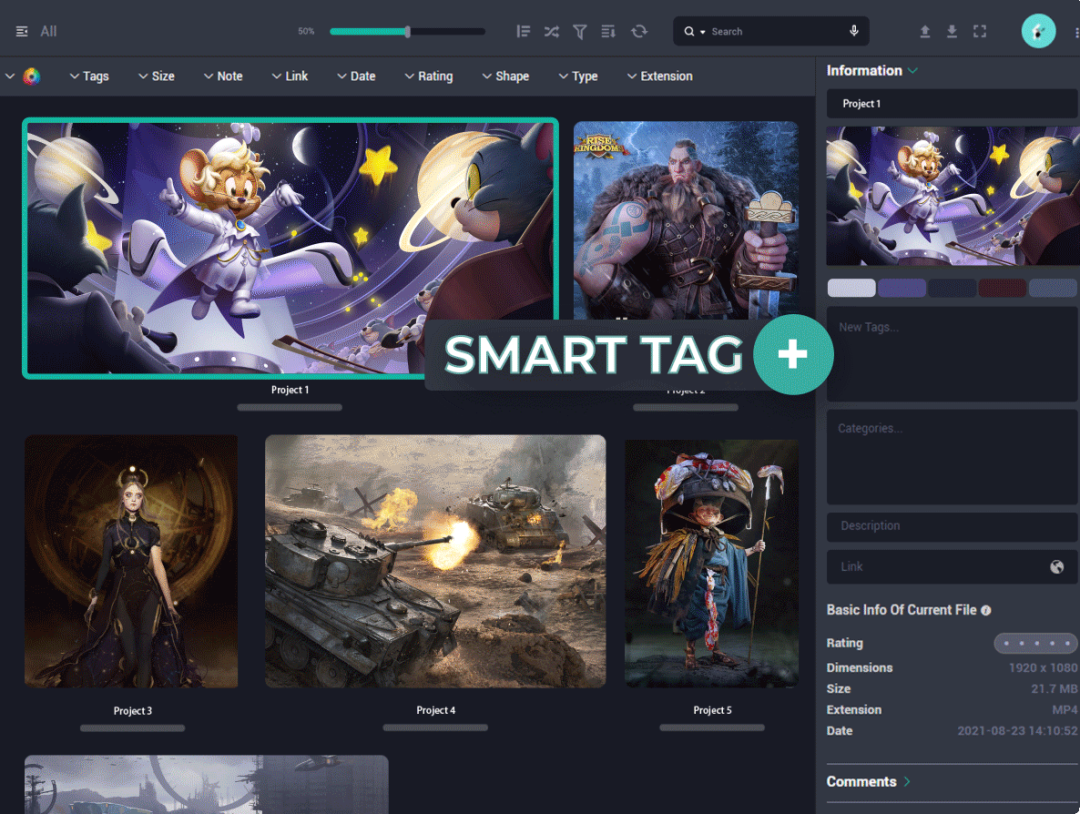Viewport: 1080px width, 814px height.
Task: Open the color wheel filter icon
Action: pyautogui.click(x=32, y=76)
